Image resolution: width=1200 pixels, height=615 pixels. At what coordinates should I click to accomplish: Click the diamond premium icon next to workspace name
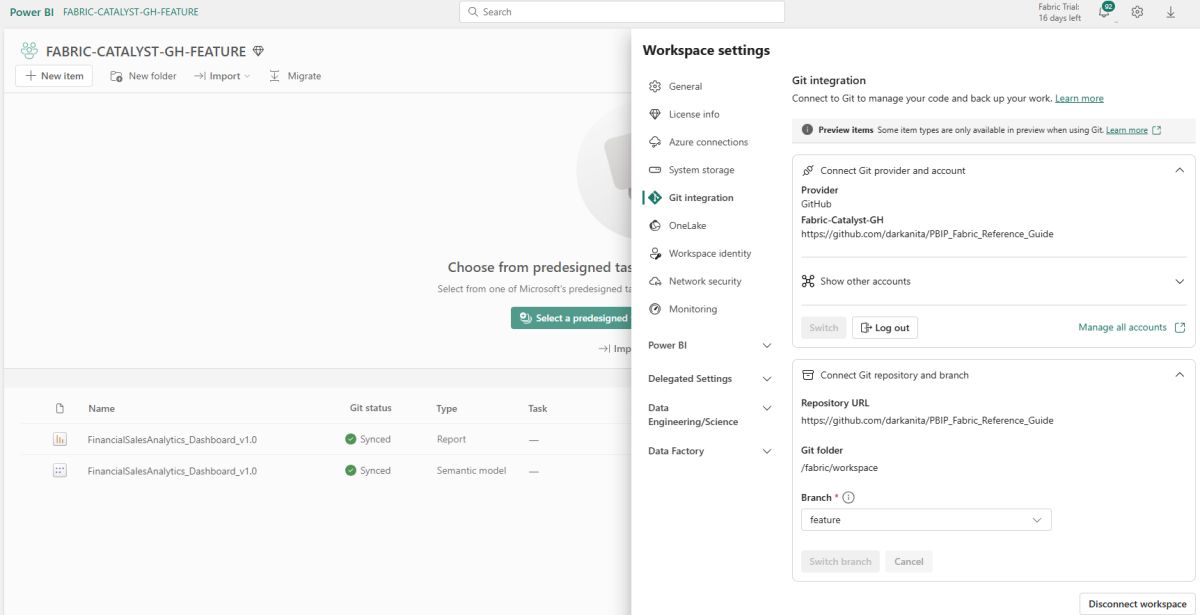click(258, 51)
